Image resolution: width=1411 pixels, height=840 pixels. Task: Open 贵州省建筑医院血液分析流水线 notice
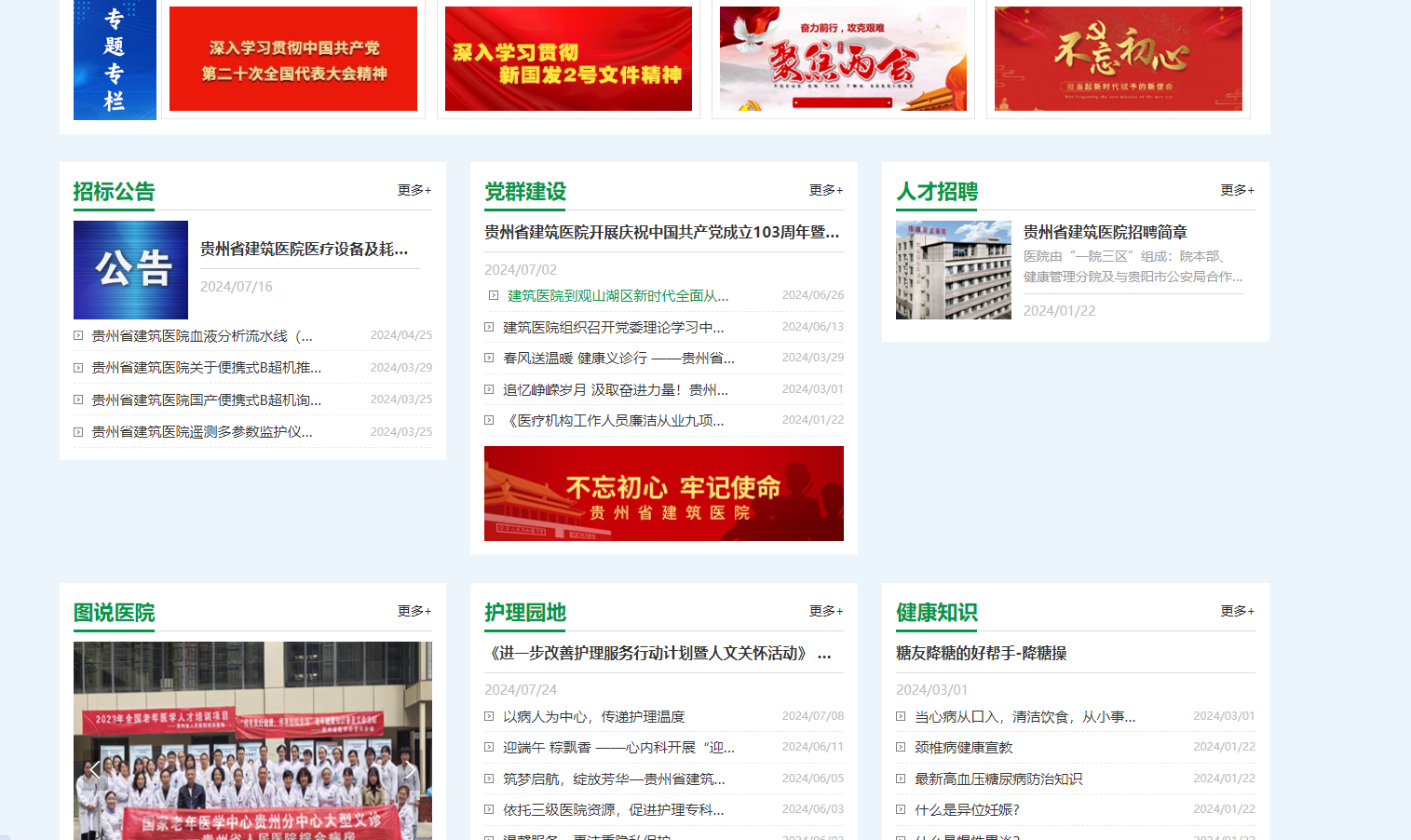point(202,335)
